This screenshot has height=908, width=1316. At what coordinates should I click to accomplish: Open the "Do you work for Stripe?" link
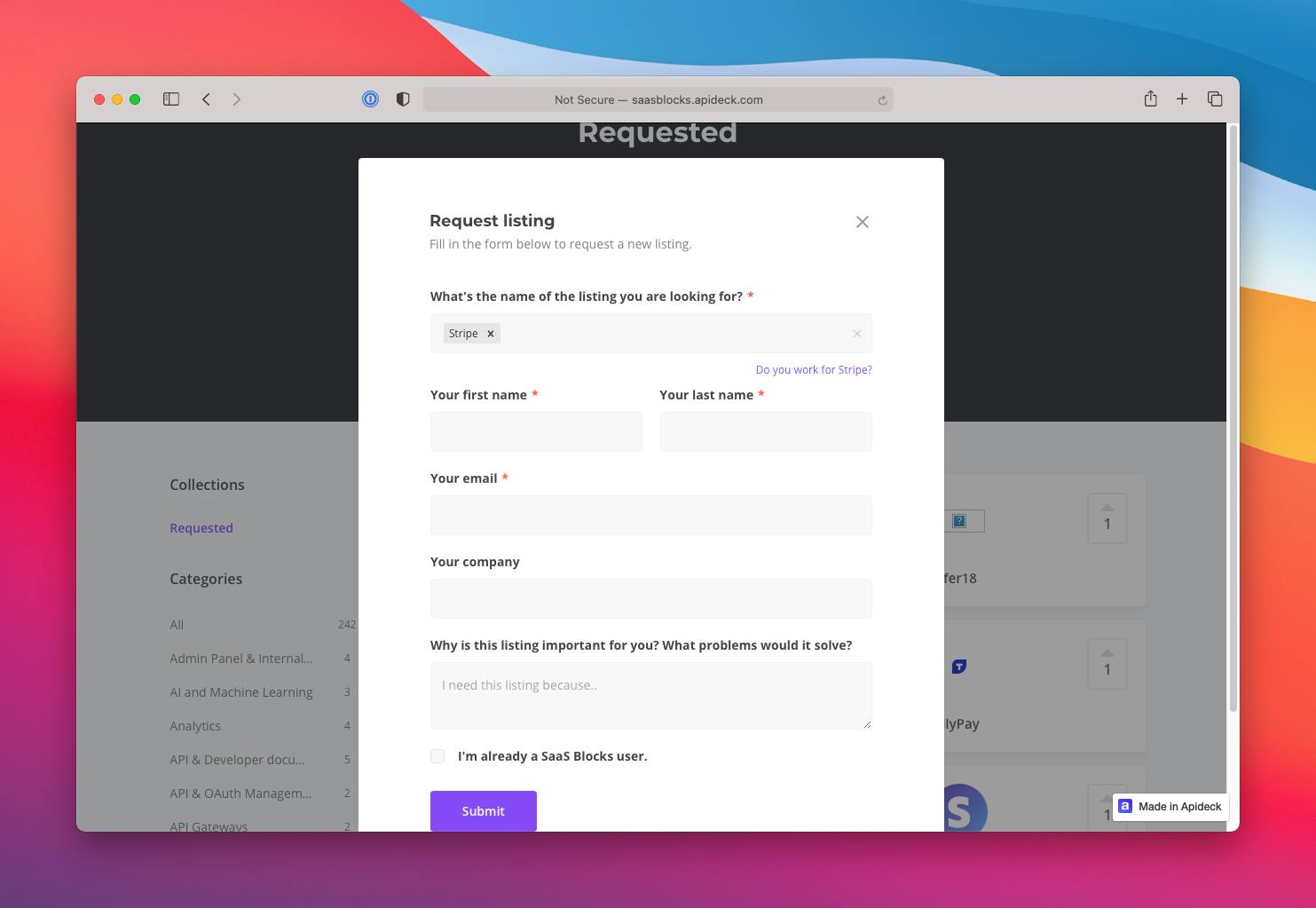[814, 370]
